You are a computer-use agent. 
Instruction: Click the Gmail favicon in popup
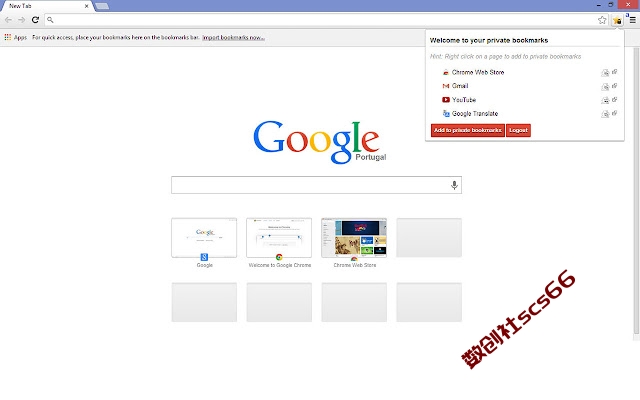tap(446, 86)
